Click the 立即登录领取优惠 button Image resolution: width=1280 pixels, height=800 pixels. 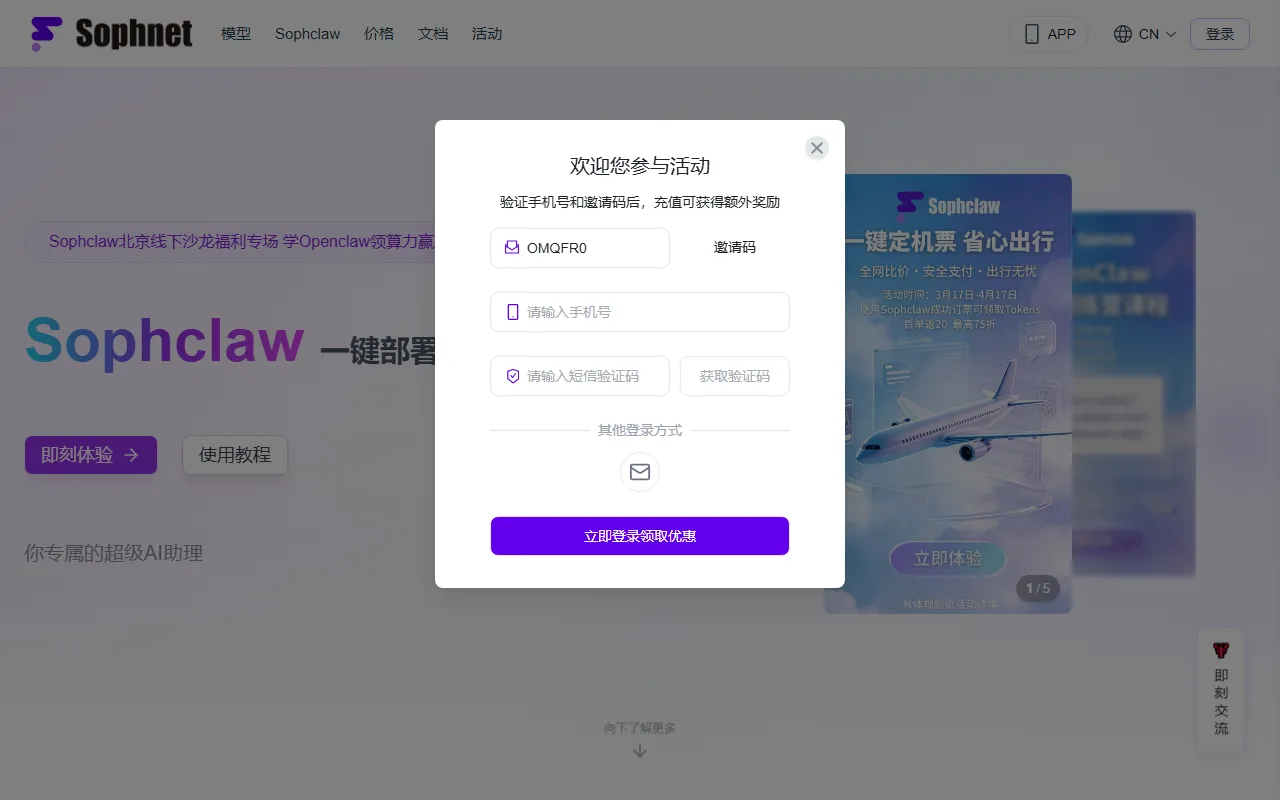pos(640,536)
